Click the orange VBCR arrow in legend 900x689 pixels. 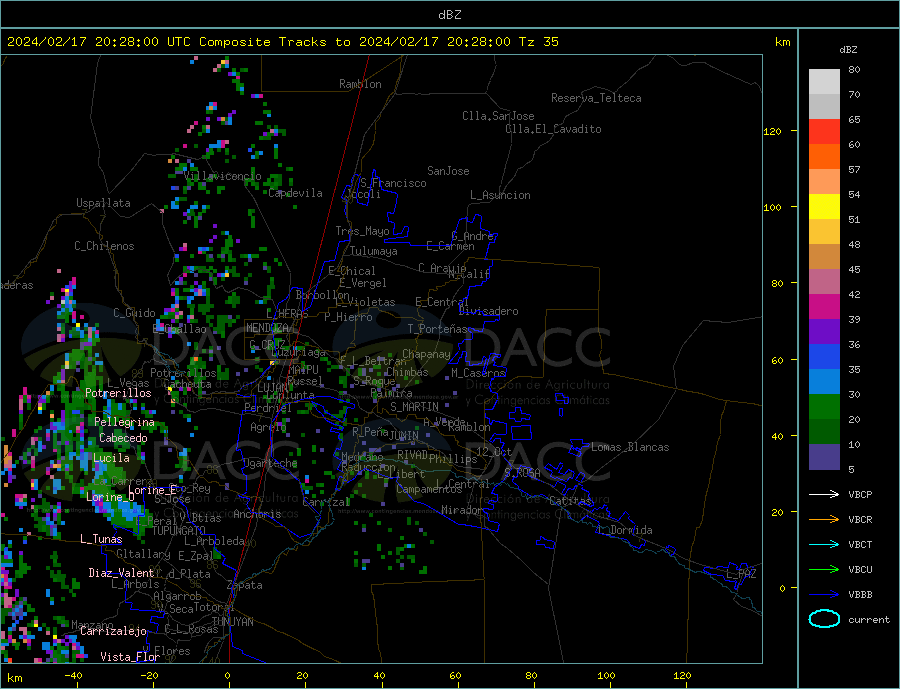[824, 519]
